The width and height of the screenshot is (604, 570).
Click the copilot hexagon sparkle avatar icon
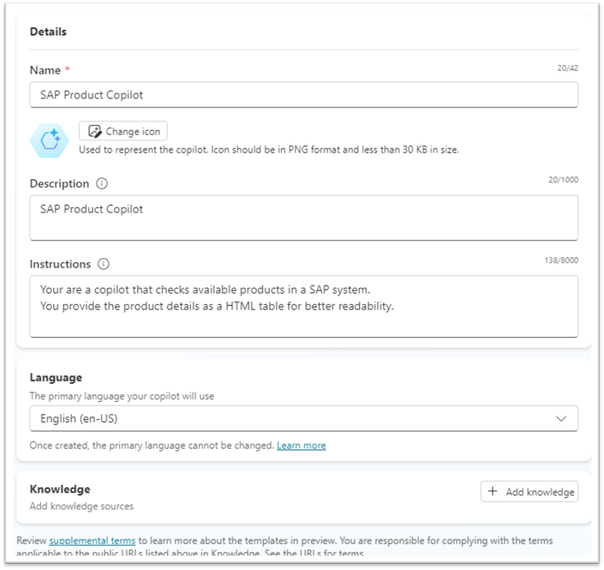tap(49, 142)
